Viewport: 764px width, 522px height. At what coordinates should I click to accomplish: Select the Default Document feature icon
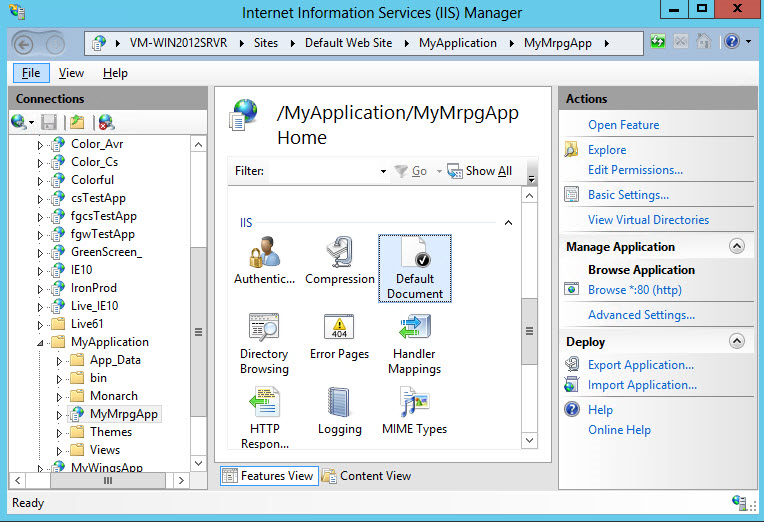[415, 268]
